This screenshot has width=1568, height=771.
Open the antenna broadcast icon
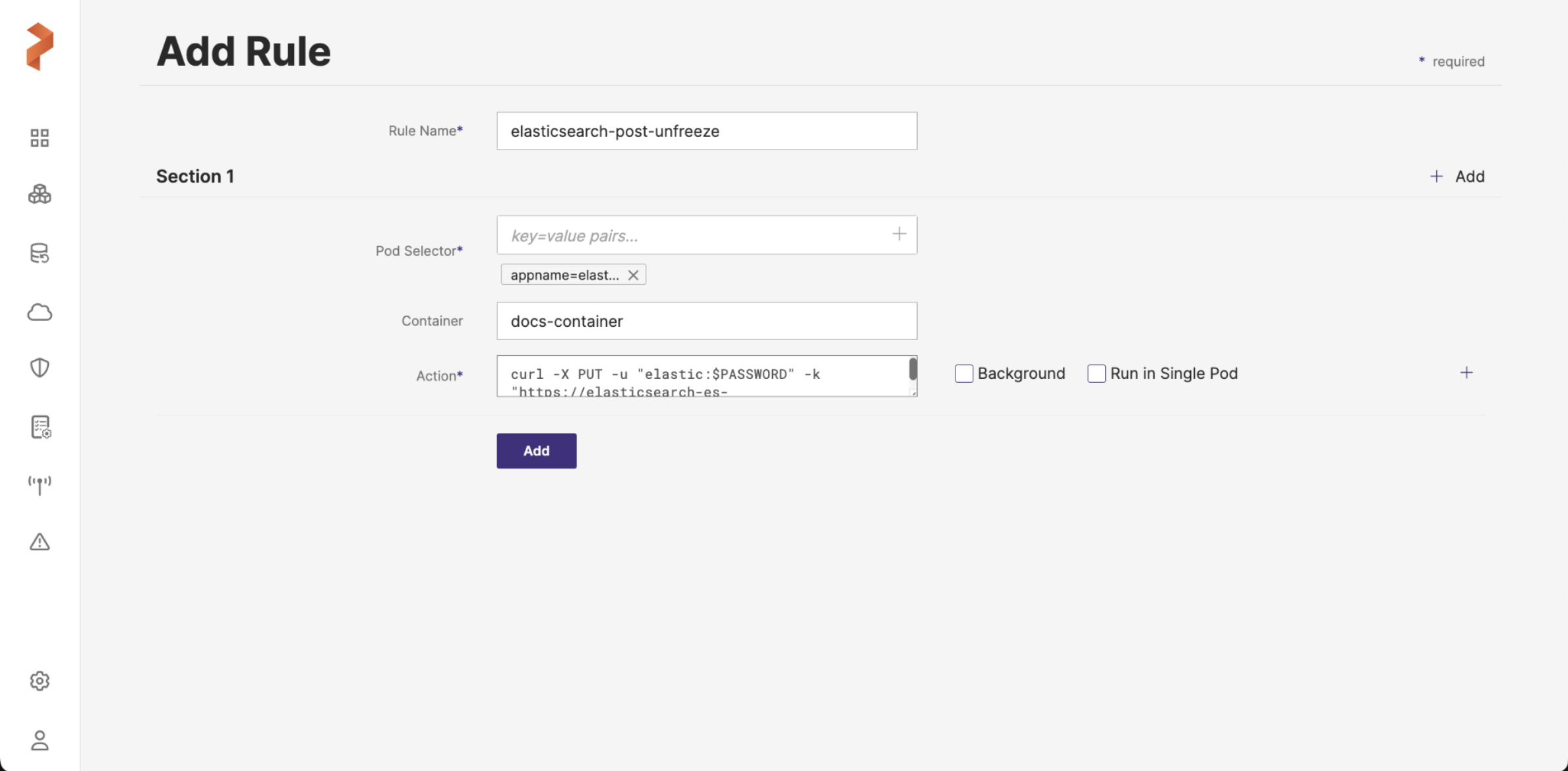(x=40, y=485)
